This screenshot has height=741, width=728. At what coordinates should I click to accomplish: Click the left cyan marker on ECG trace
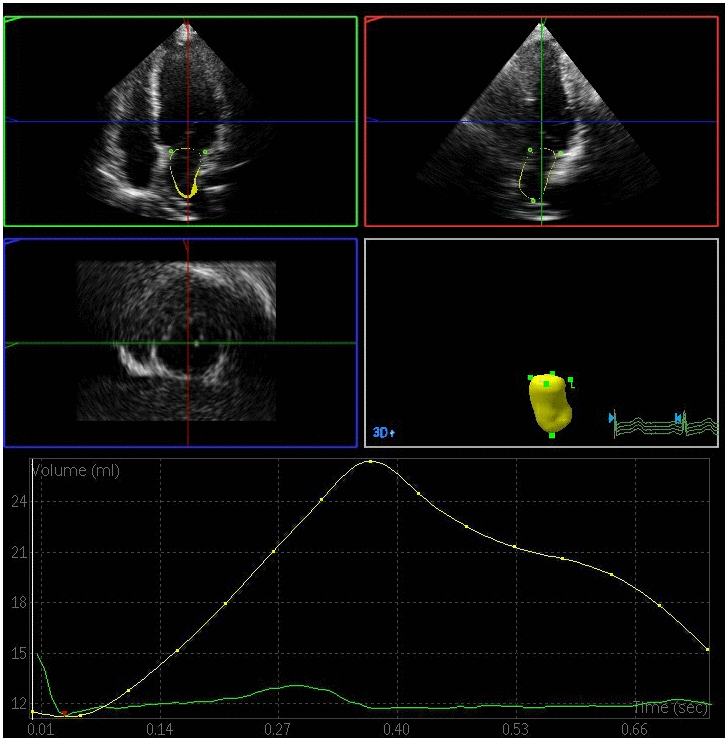click(x=612, y=418)
